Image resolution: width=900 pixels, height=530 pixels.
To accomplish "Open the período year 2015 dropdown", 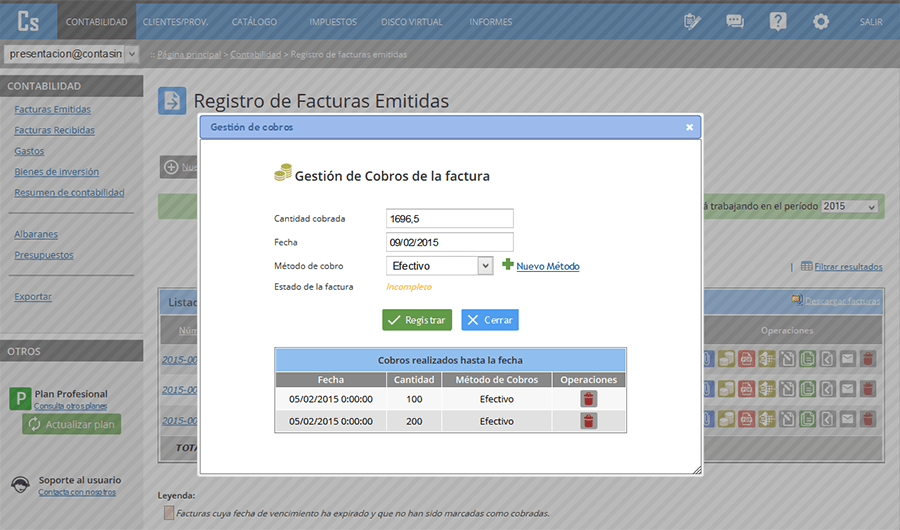I will click(x=849, y=206).
